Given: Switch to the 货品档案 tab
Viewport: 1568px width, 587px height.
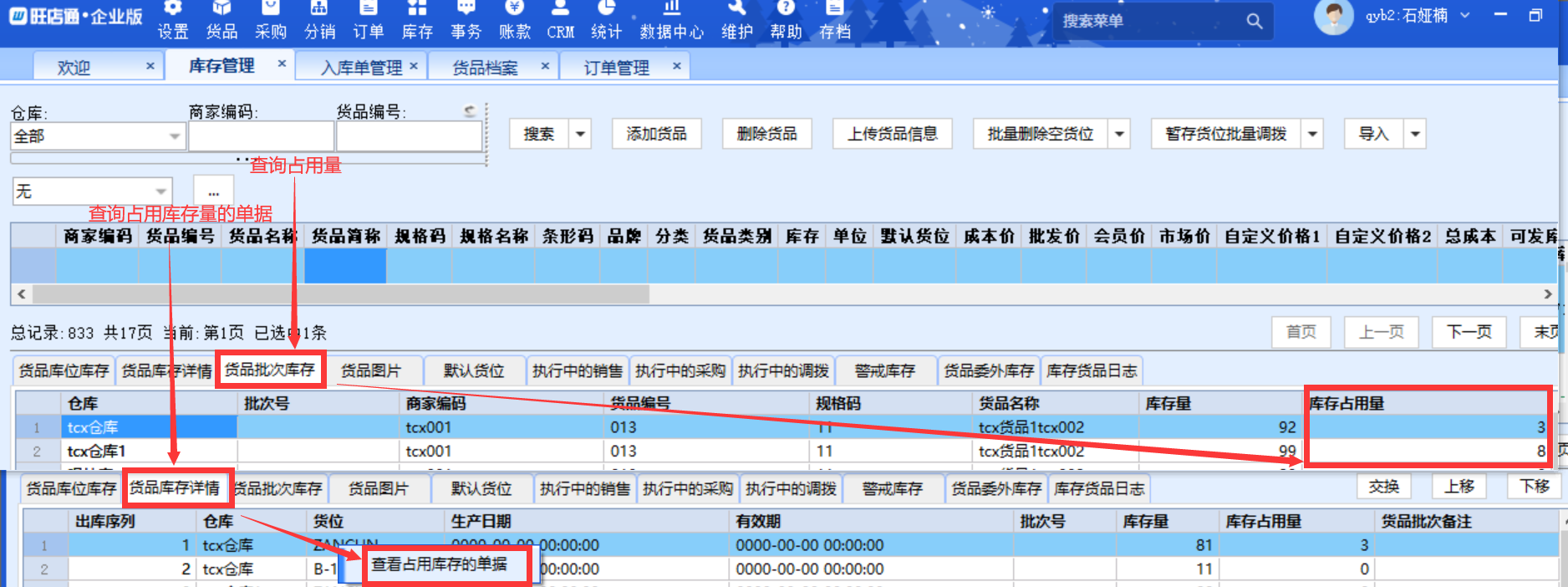Looking at the screenshot, I should 485,67.
